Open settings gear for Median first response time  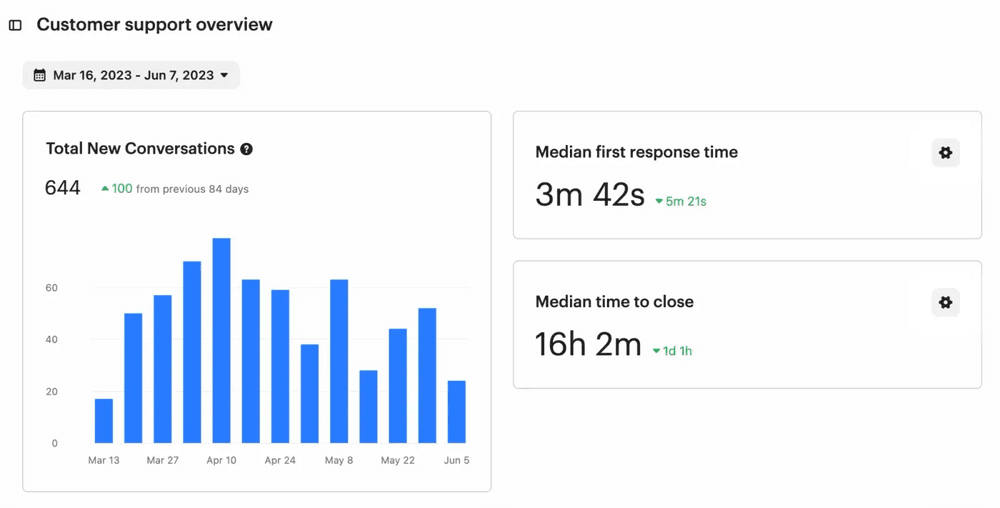945,153
